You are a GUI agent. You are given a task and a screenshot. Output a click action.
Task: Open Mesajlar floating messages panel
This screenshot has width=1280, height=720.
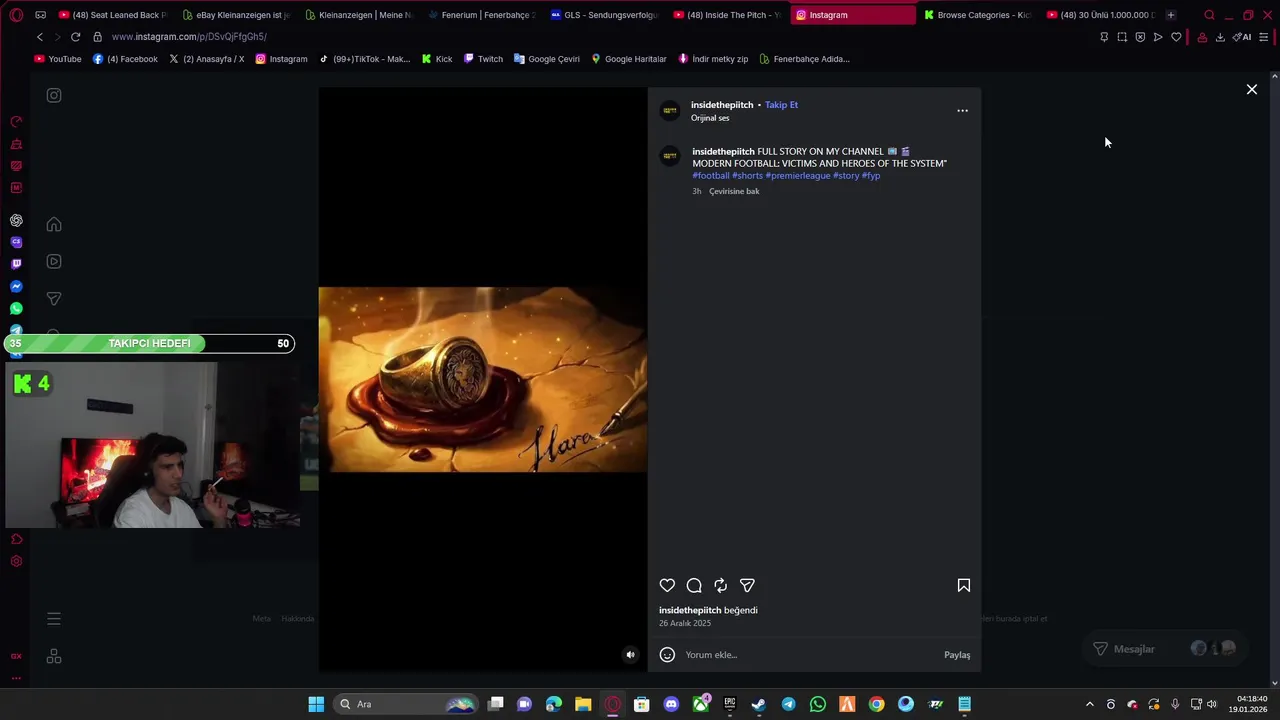point(1165,649)
